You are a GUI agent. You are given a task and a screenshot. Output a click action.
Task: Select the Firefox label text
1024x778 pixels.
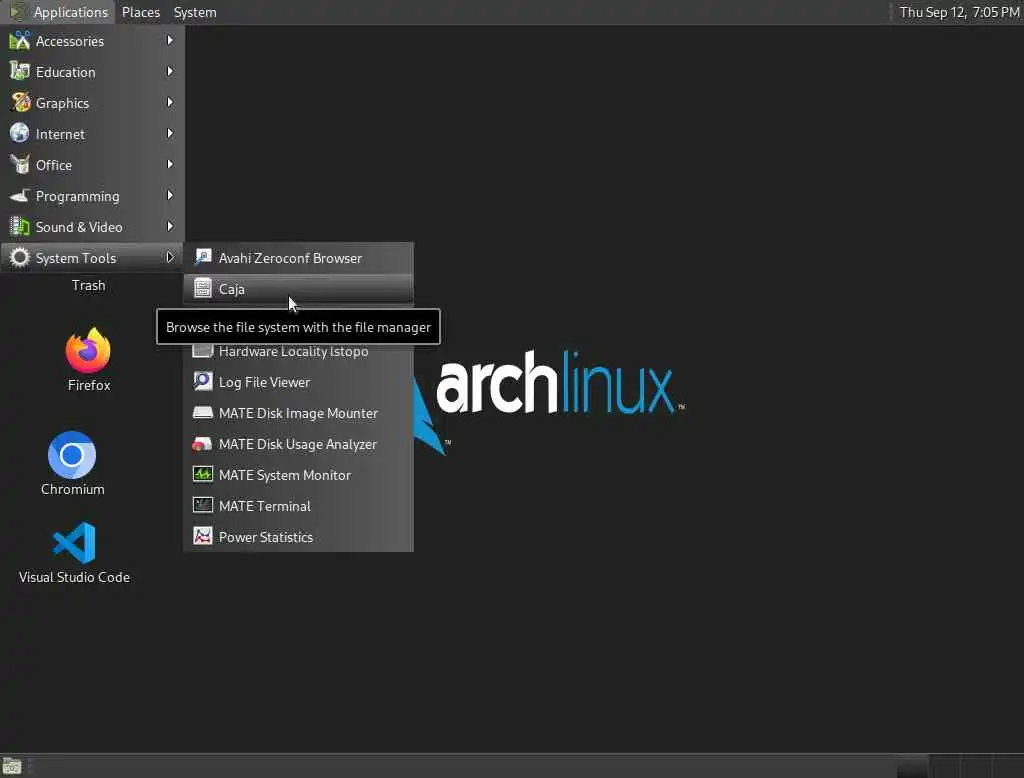[89, 385]
